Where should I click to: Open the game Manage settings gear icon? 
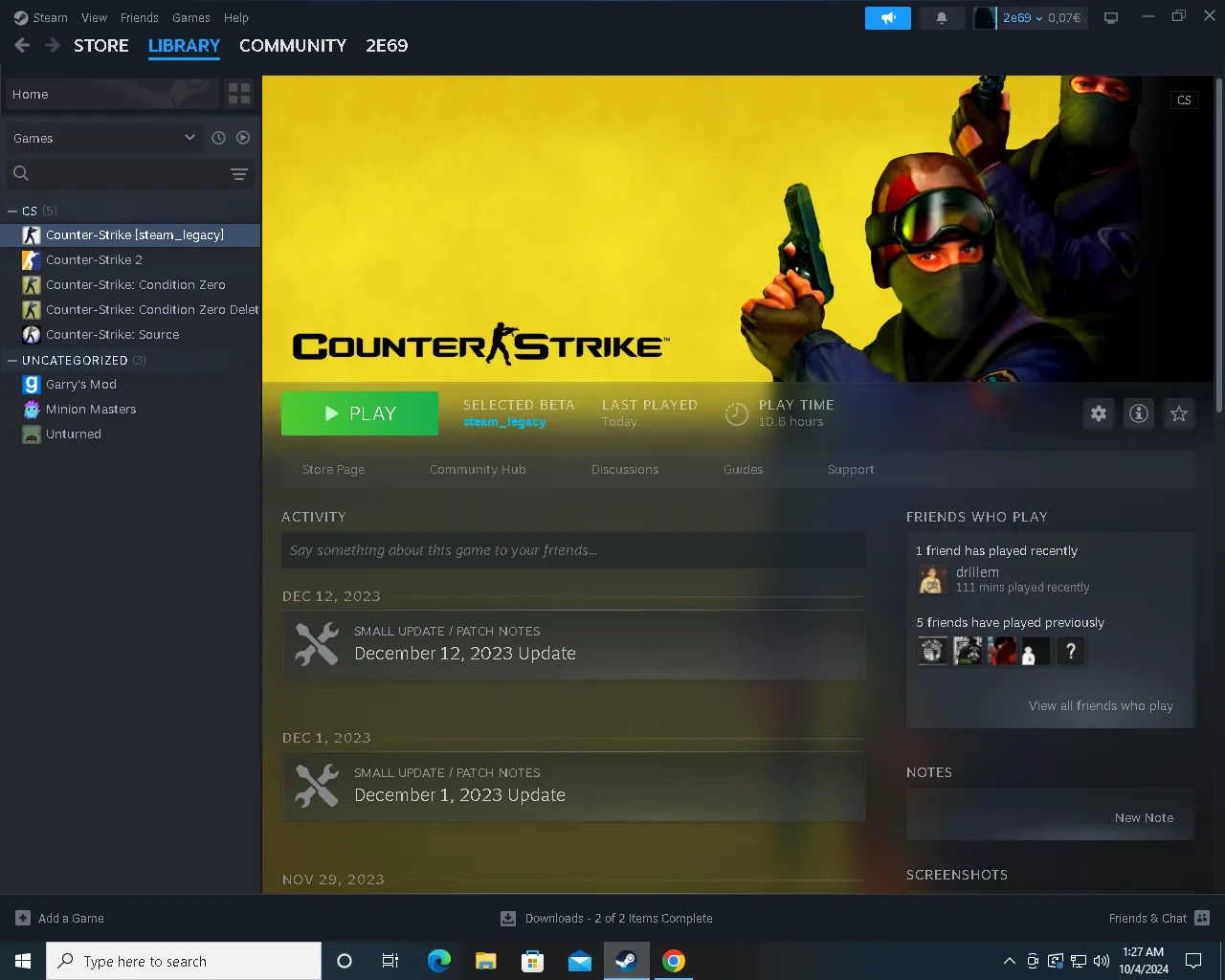pos(1099,413)
